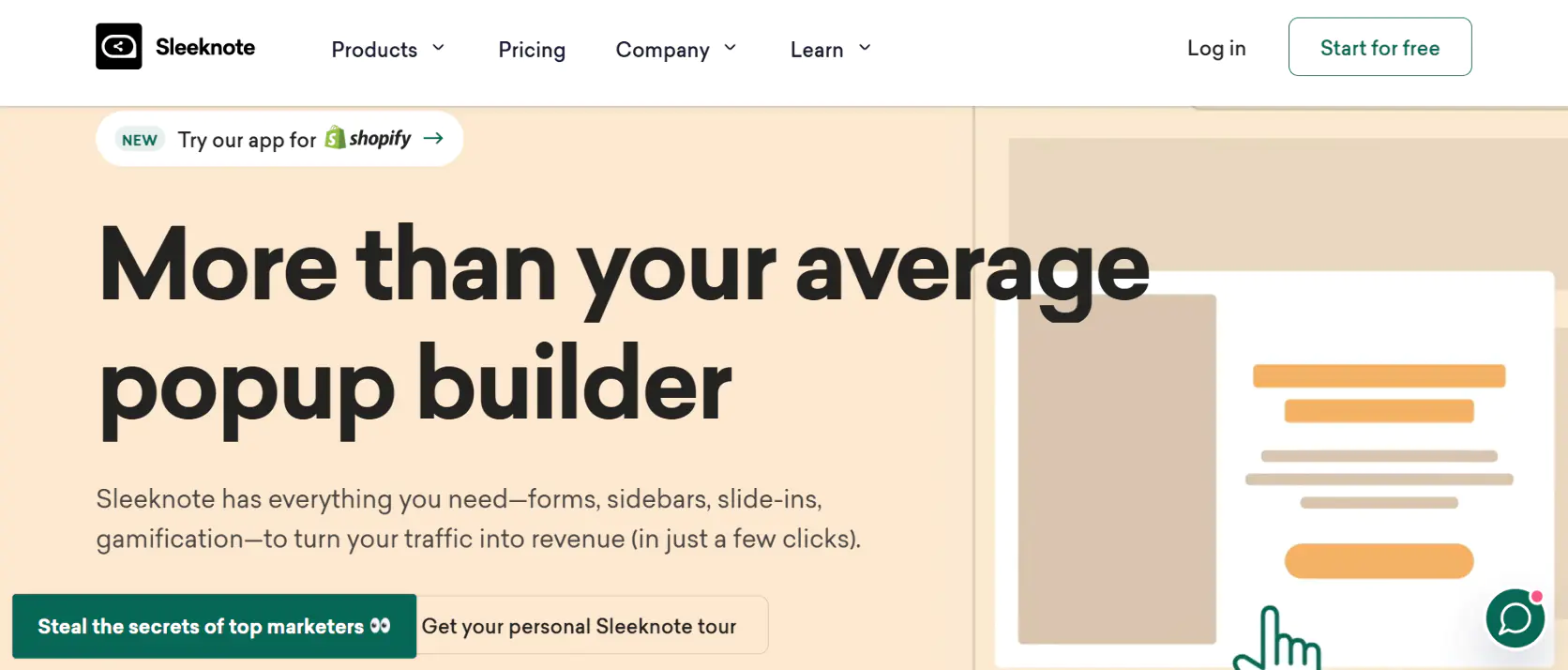Click the Sleeknote square logo icon
The height and width of the screenshot is (670, 1568).
coord(119,47)
